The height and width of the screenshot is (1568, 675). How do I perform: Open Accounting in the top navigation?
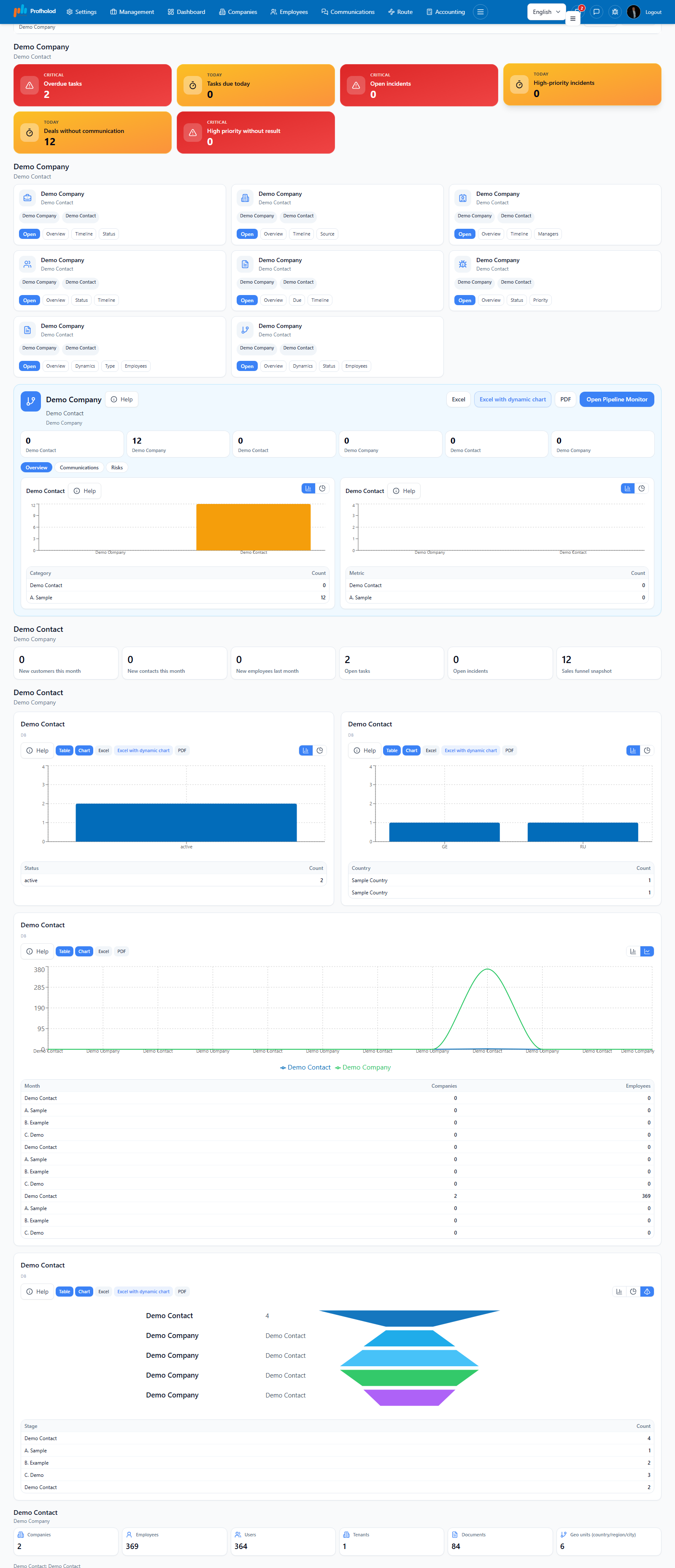tap(445, 11)
